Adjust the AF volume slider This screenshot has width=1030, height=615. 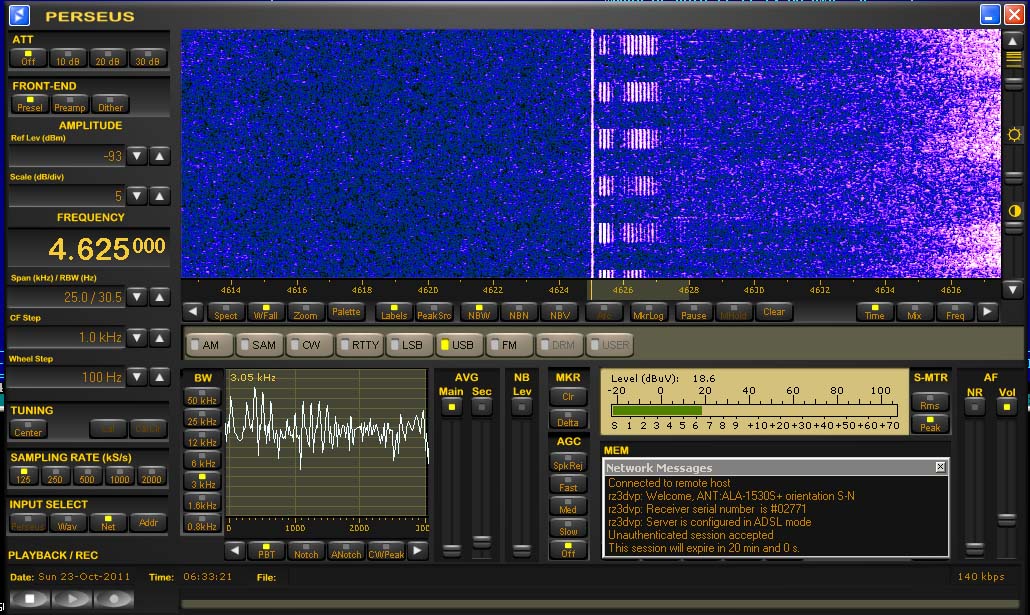[1006, 520]
